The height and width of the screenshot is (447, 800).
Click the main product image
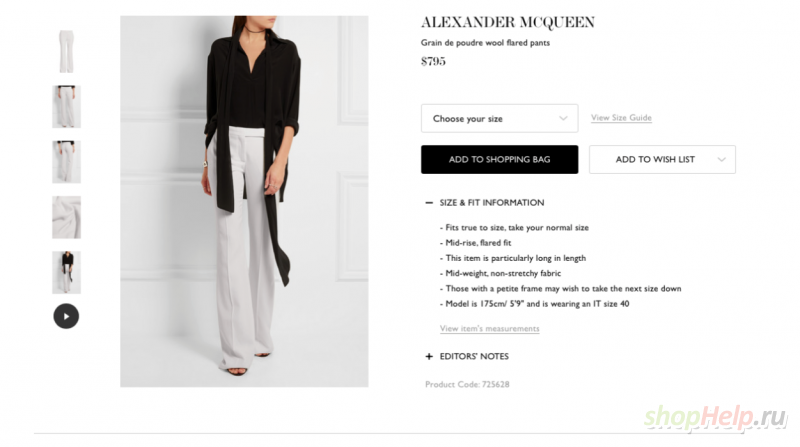[244, 201]
